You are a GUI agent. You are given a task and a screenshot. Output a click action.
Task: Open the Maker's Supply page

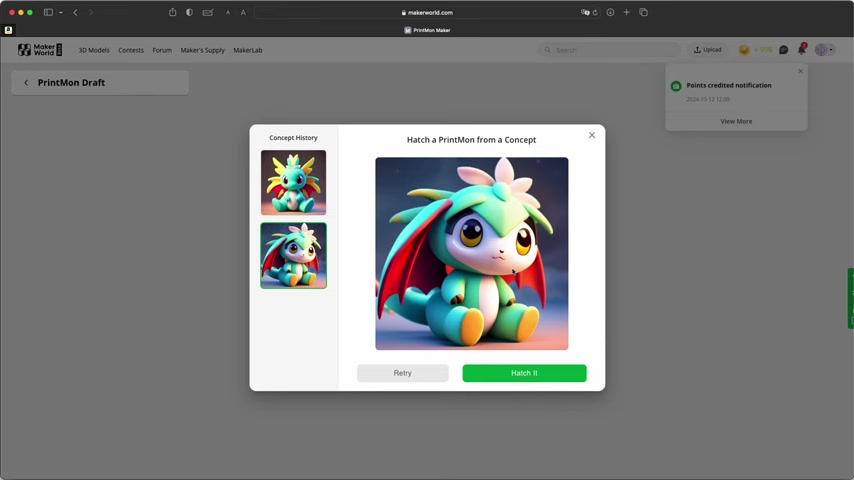[202, 50]
